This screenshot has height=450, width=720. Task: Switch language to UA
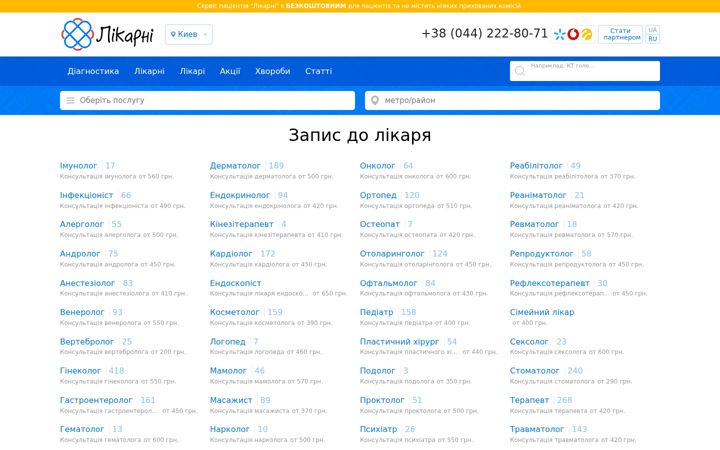coord(652,30)
